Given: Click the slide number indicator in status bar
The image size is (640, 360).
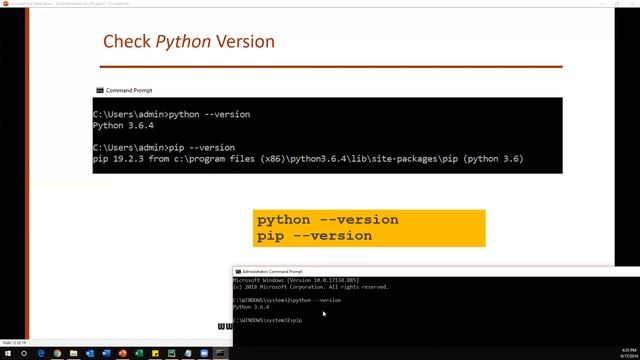Looking at the screenshot, I should point(14,343).
